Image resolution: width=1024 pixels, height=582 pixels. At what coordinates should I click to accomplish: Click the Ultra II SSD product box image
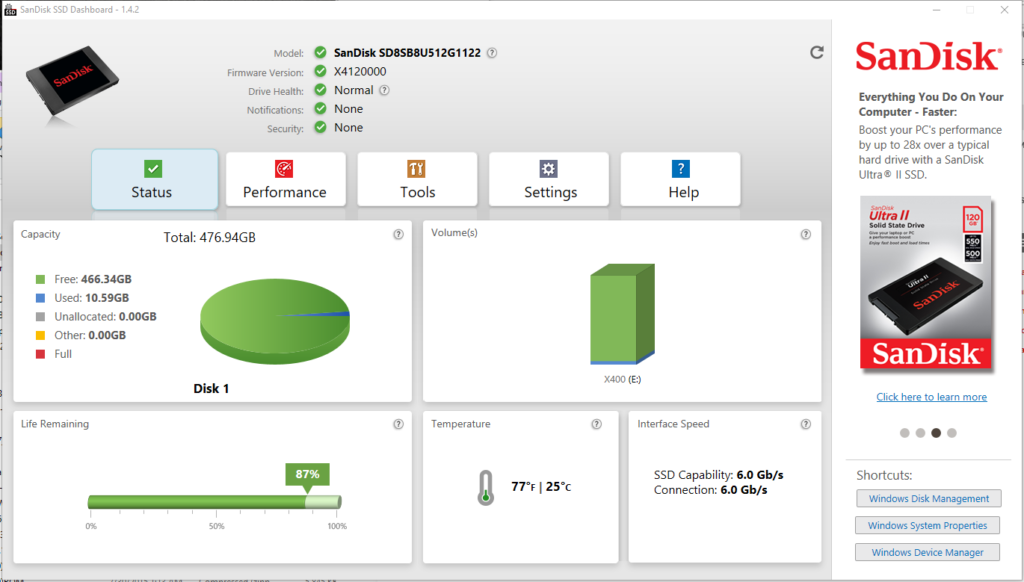[x=926, y=283]
